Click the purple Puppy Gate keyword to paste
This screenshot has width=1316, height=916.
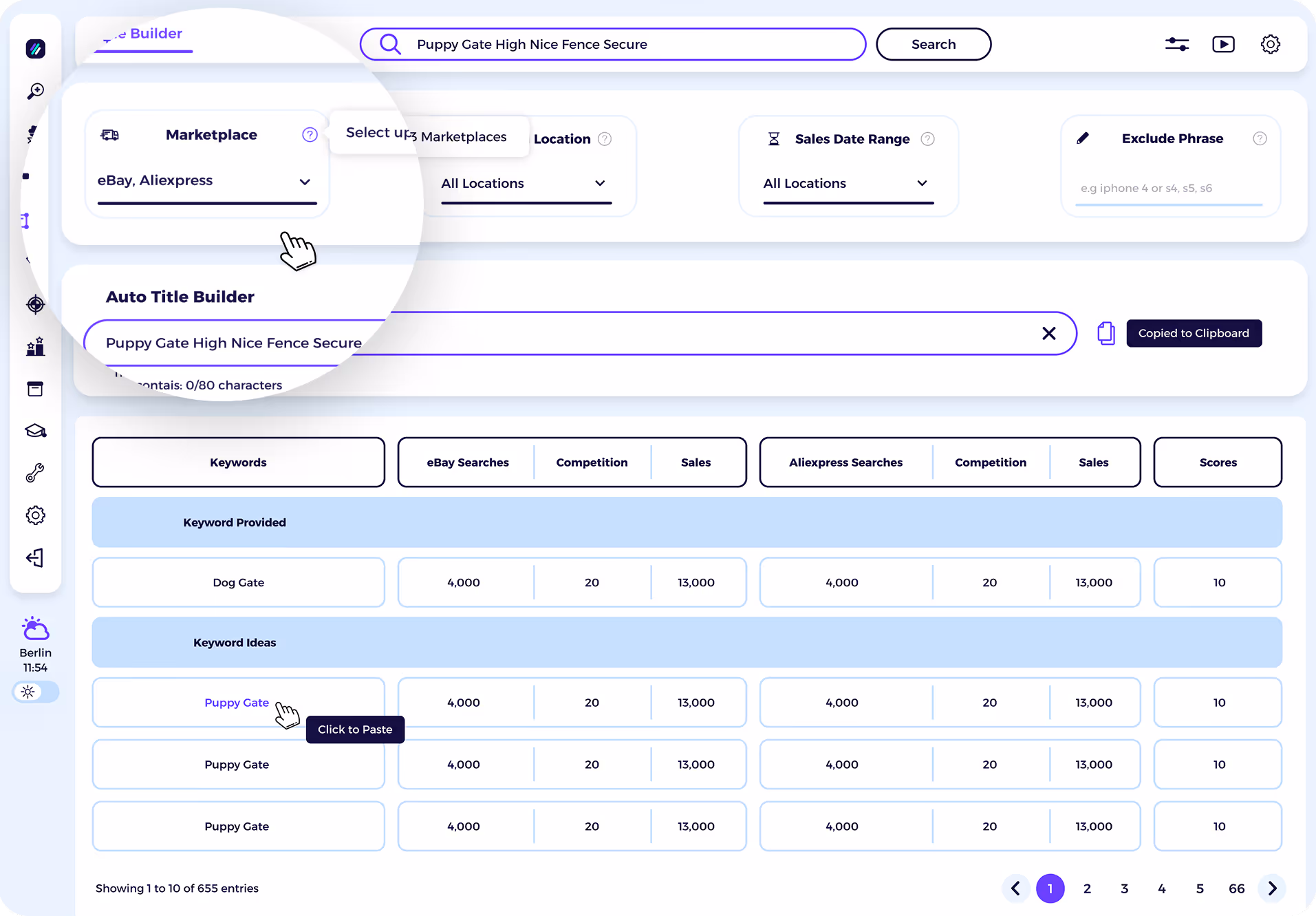(x=237, y=703)
